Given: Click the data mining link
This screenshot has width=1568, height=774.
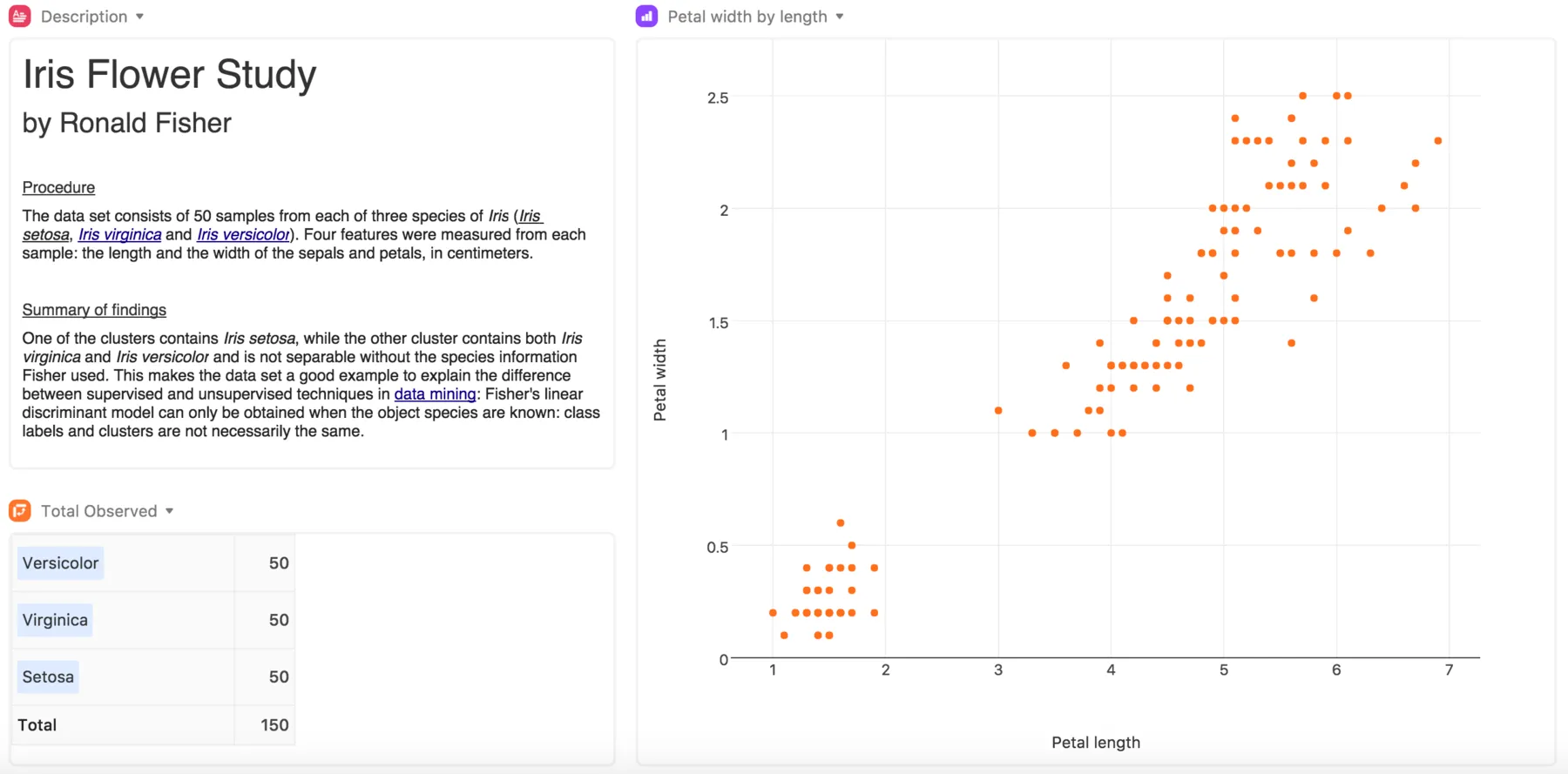Looking at the screenshot, I should 435,394.
